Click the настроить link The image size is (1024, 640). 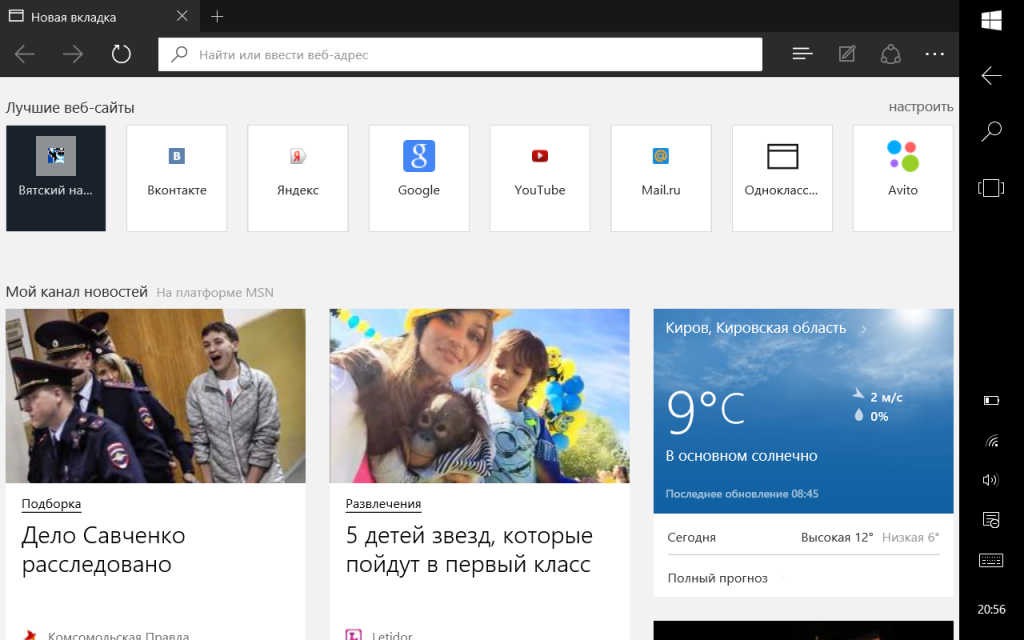click(x=921, y=107)
